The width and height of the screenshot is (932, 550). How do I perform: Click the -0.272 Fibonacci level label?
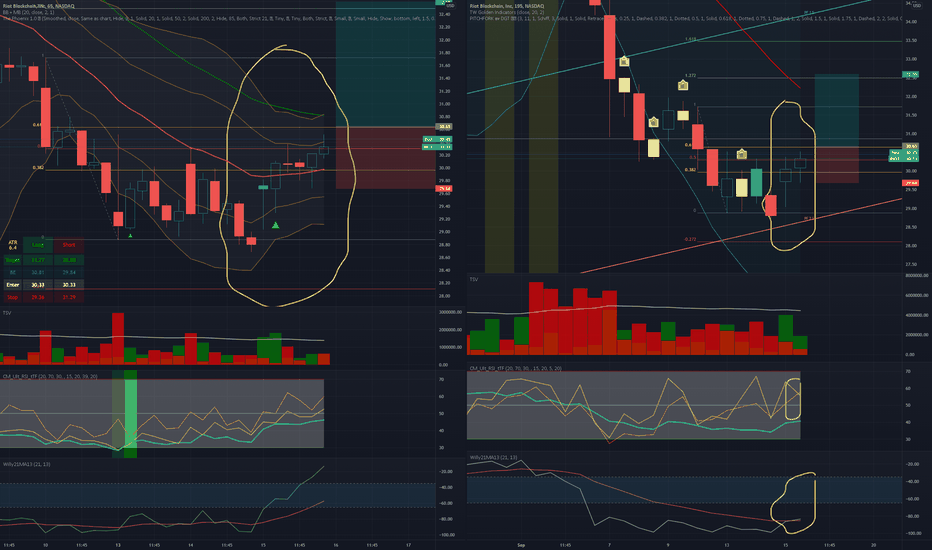689,239
